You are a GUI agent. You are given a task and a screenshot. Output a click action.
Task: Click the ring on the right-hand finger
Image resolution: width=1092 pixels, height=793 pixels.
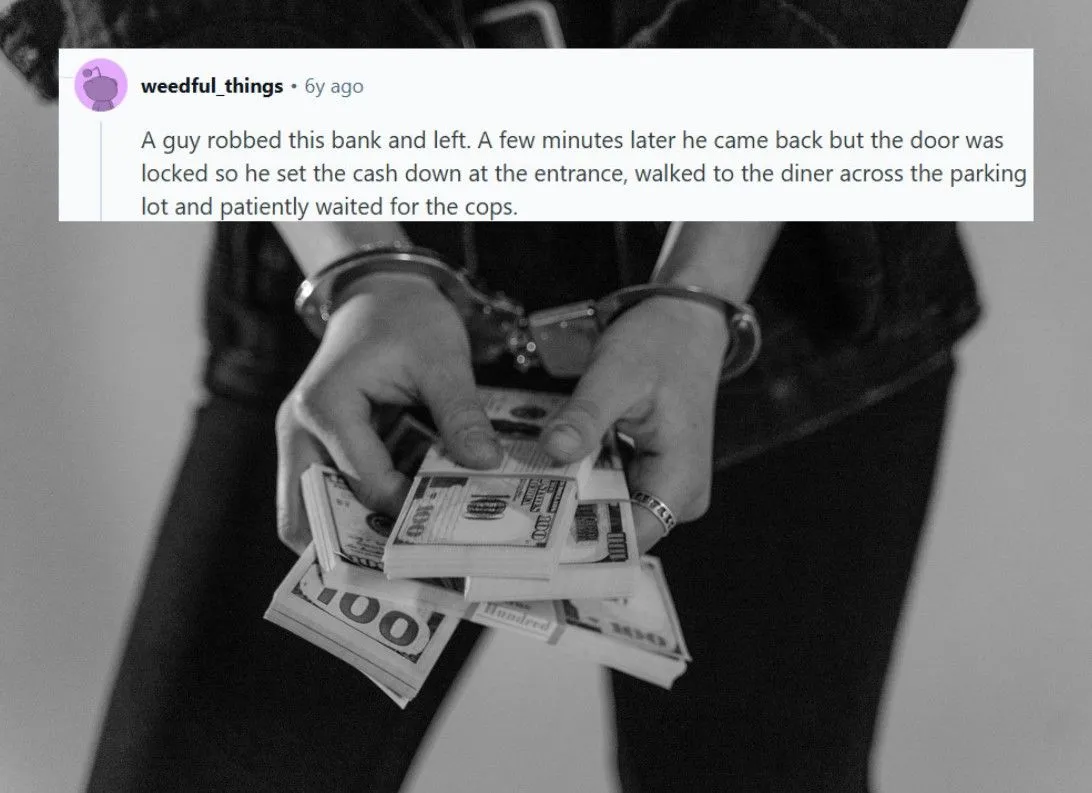pos(655,513)
